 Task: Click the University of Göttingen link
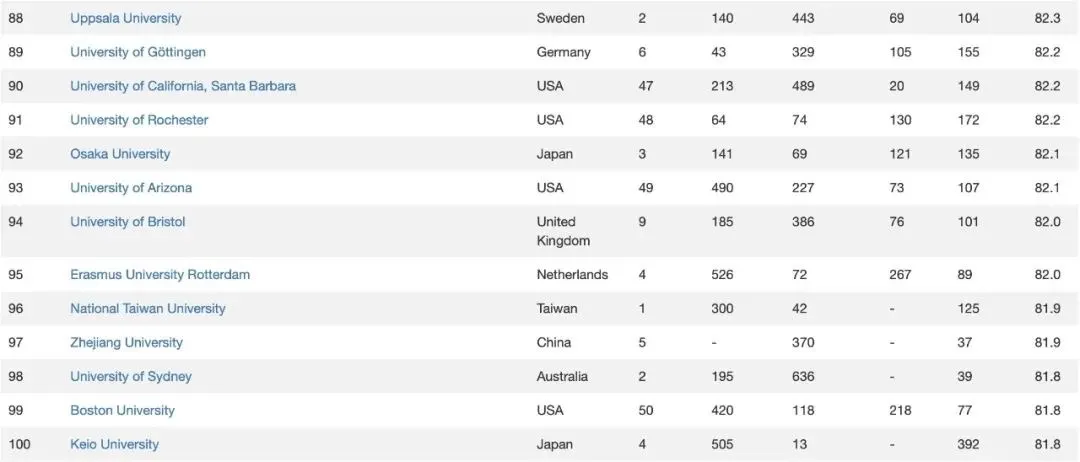138,52
